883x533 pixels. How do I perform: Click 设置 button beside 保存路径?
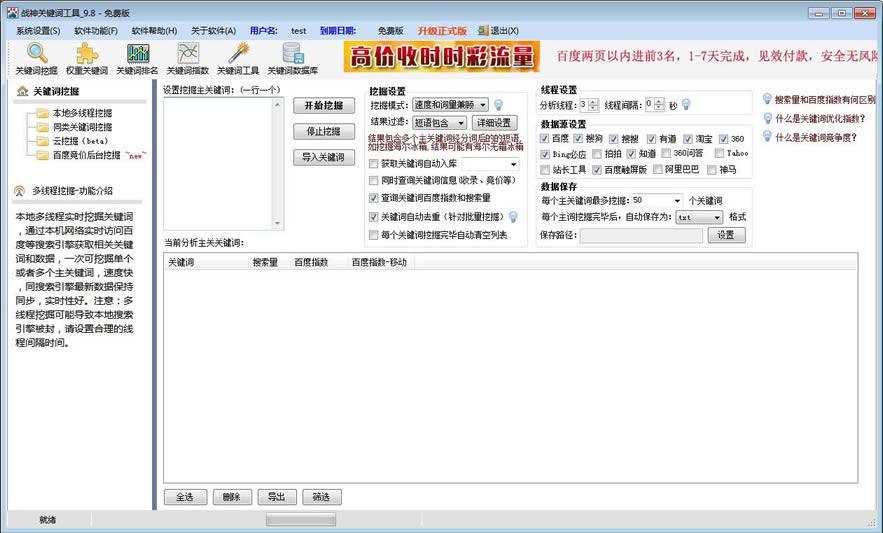point(726,235)
